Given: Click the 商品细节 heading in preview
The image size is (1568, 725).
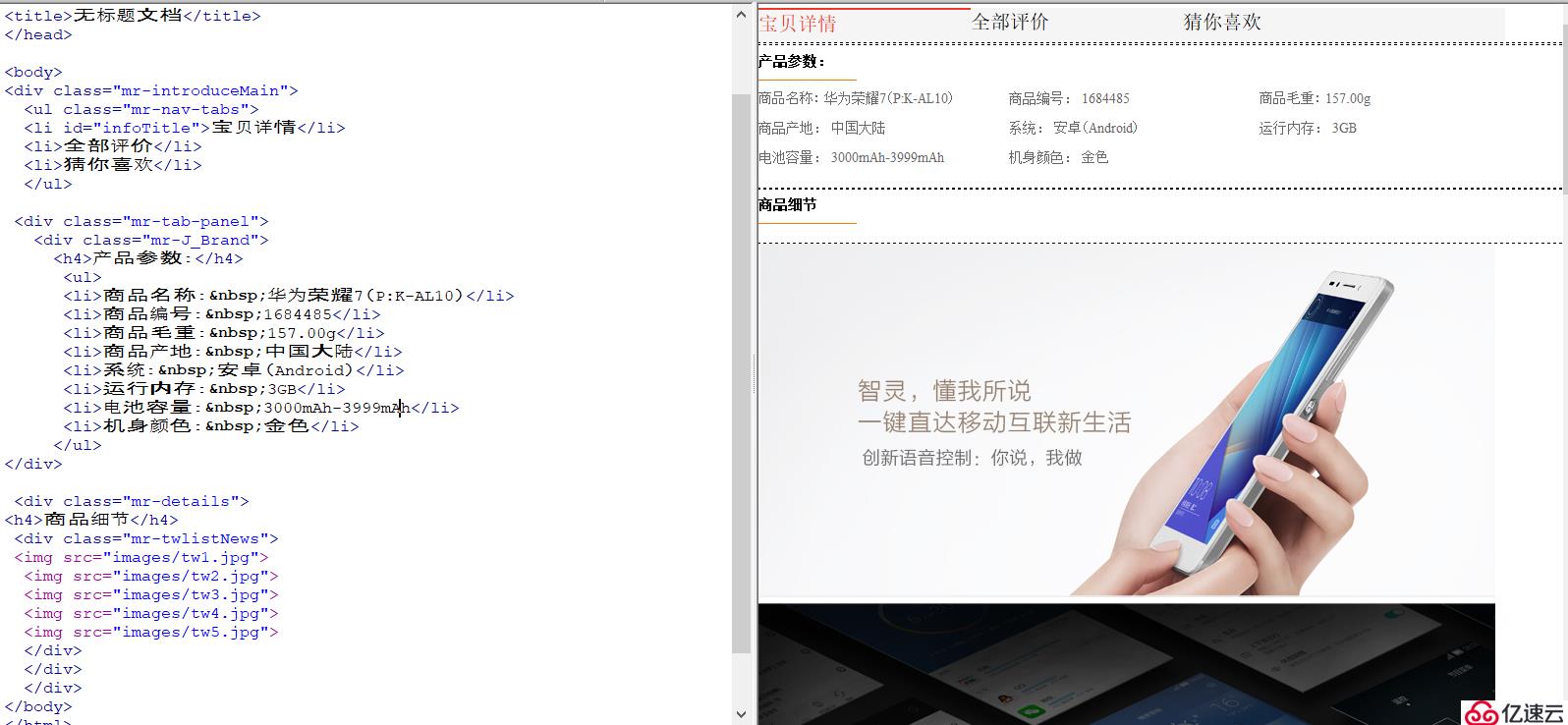Looking at the screenshot, I should pos(787,204).
